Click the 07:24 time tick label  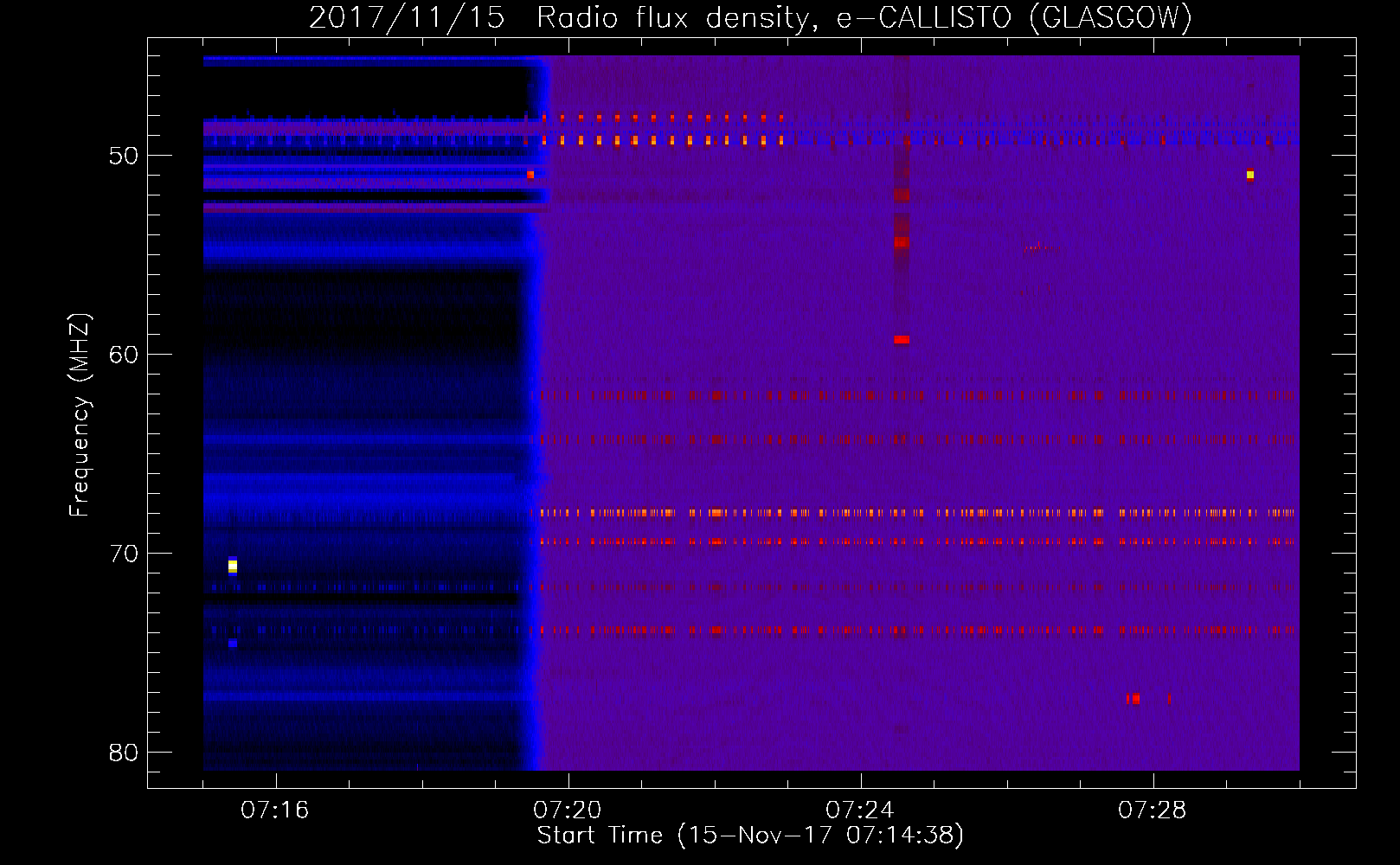(x=860, y=811)
